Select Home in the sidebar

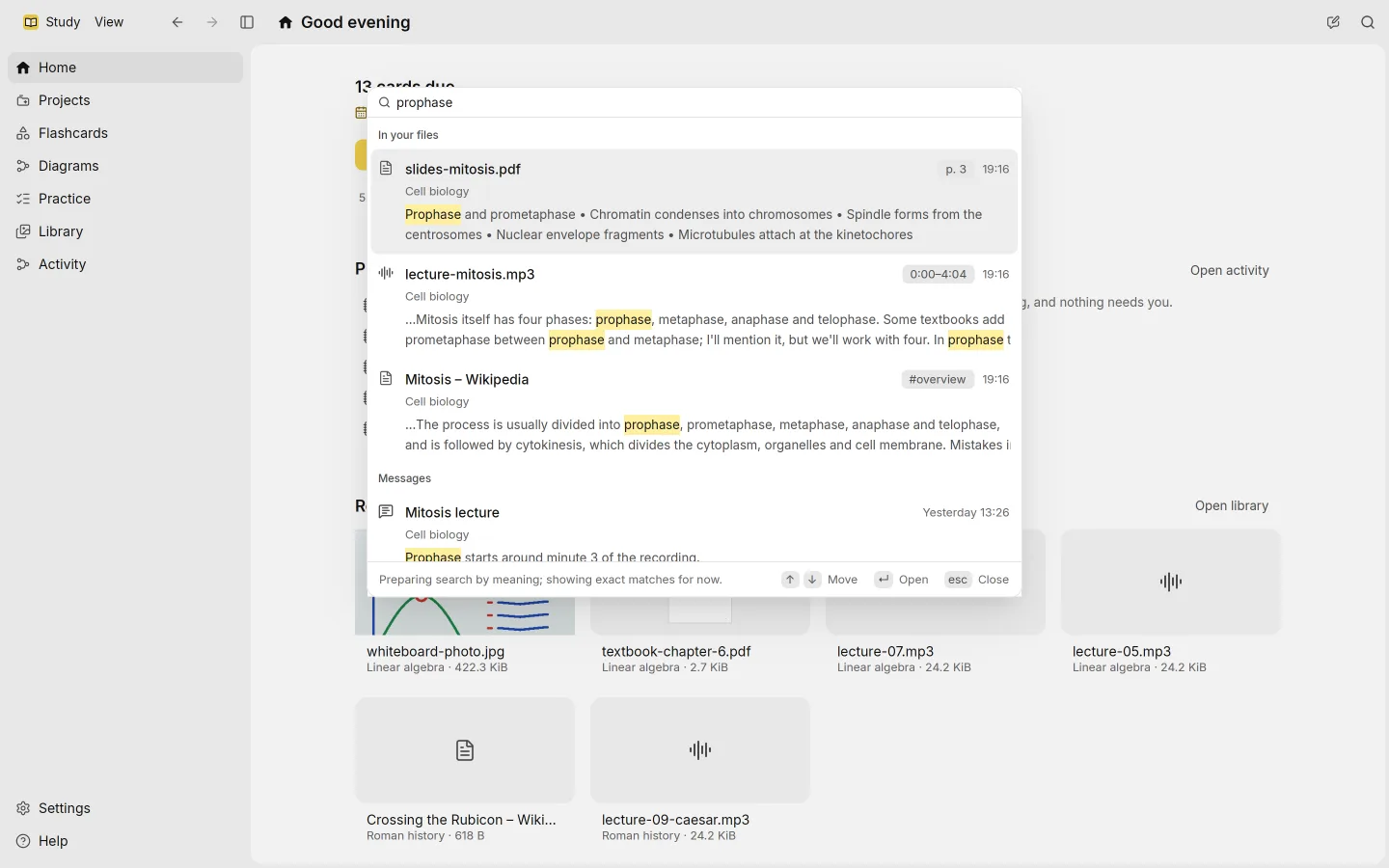(x=125, y=68)
